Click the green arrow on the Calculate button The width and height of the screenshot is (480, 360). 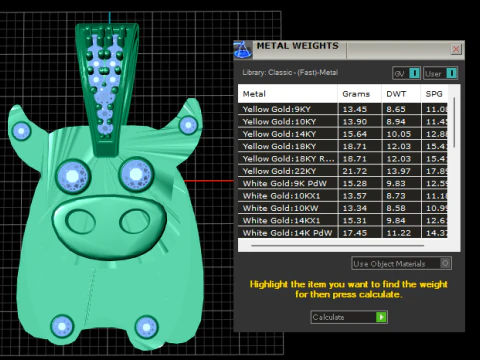(x=381, y=317)
